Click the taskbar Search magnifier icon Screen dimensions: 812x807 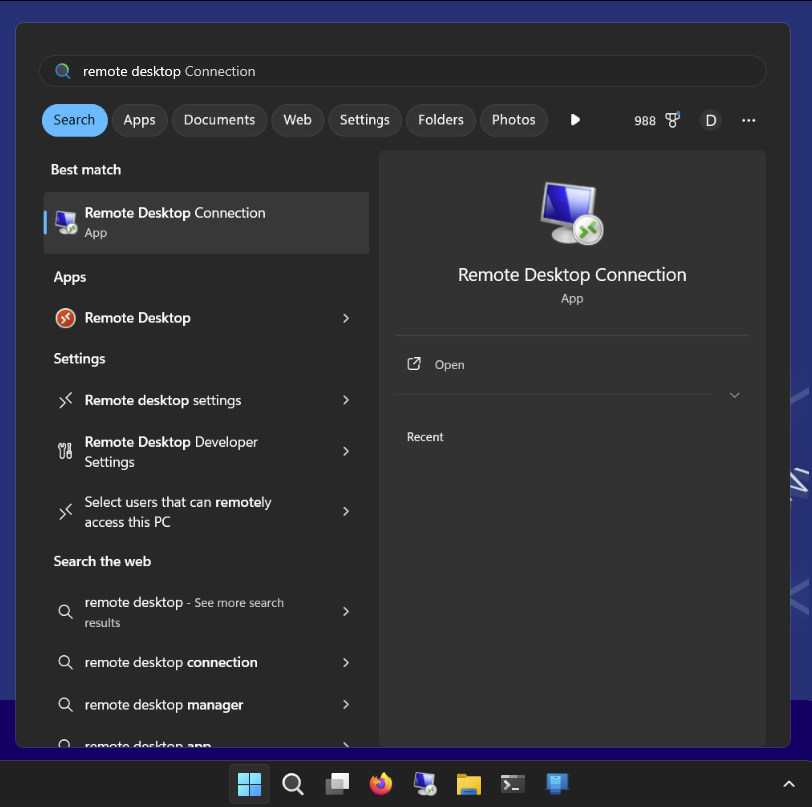click(293, 784)
